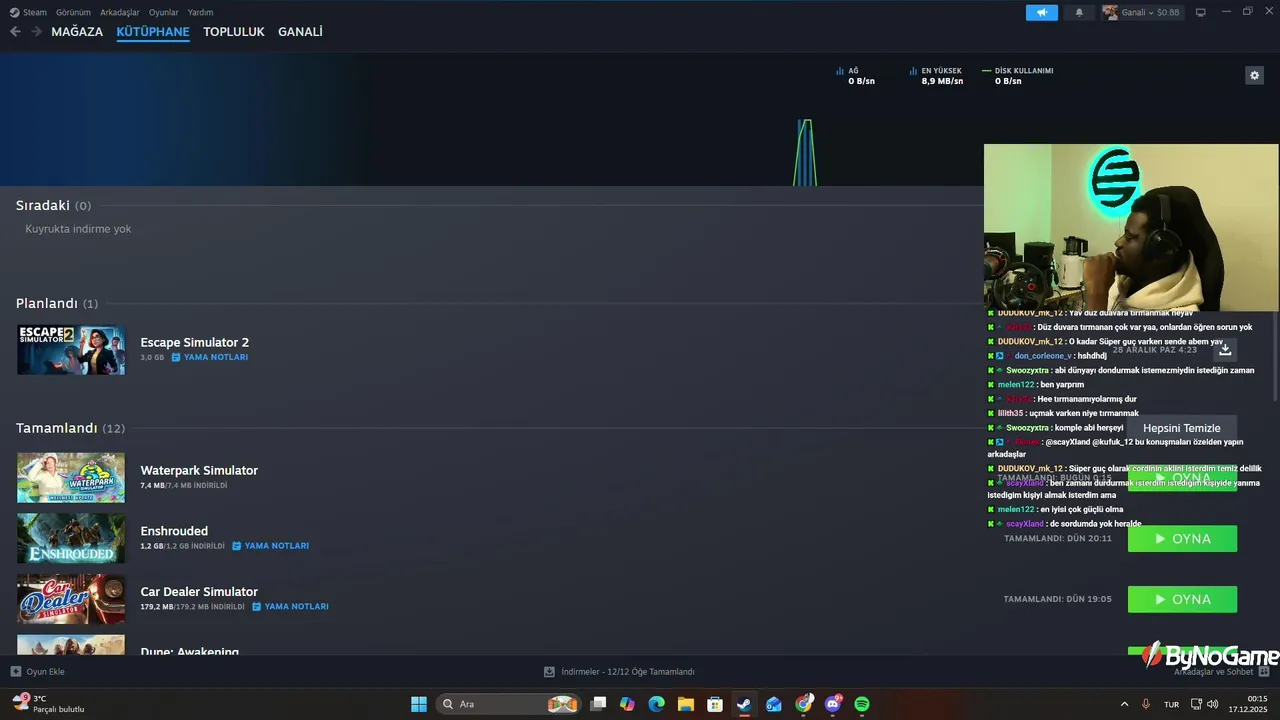Open Discord from the taskbar
Screen dimensions: 1280x720
[833, 704]
